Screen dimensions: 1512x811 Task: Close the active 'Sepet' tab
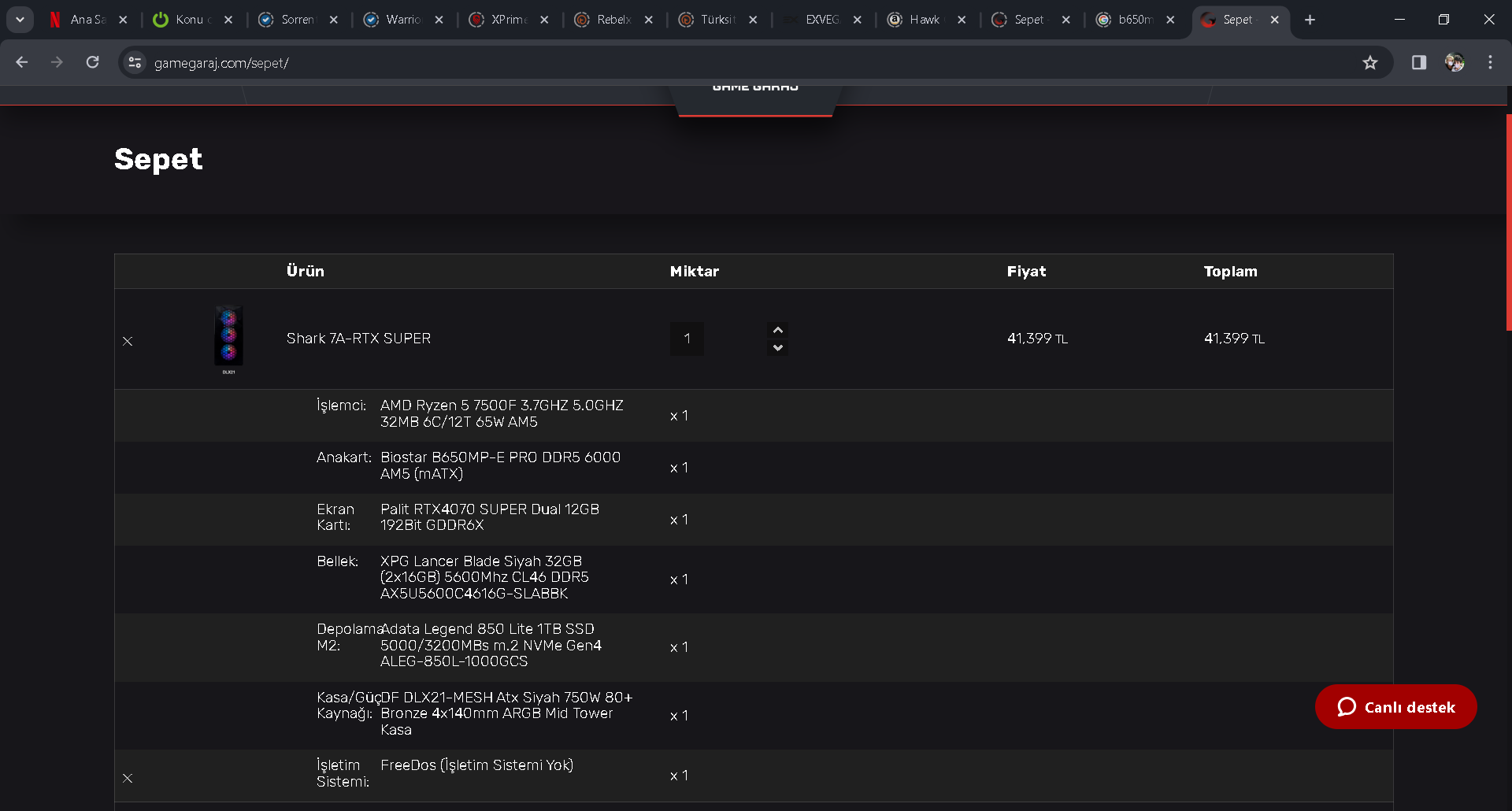point(1275,20)
